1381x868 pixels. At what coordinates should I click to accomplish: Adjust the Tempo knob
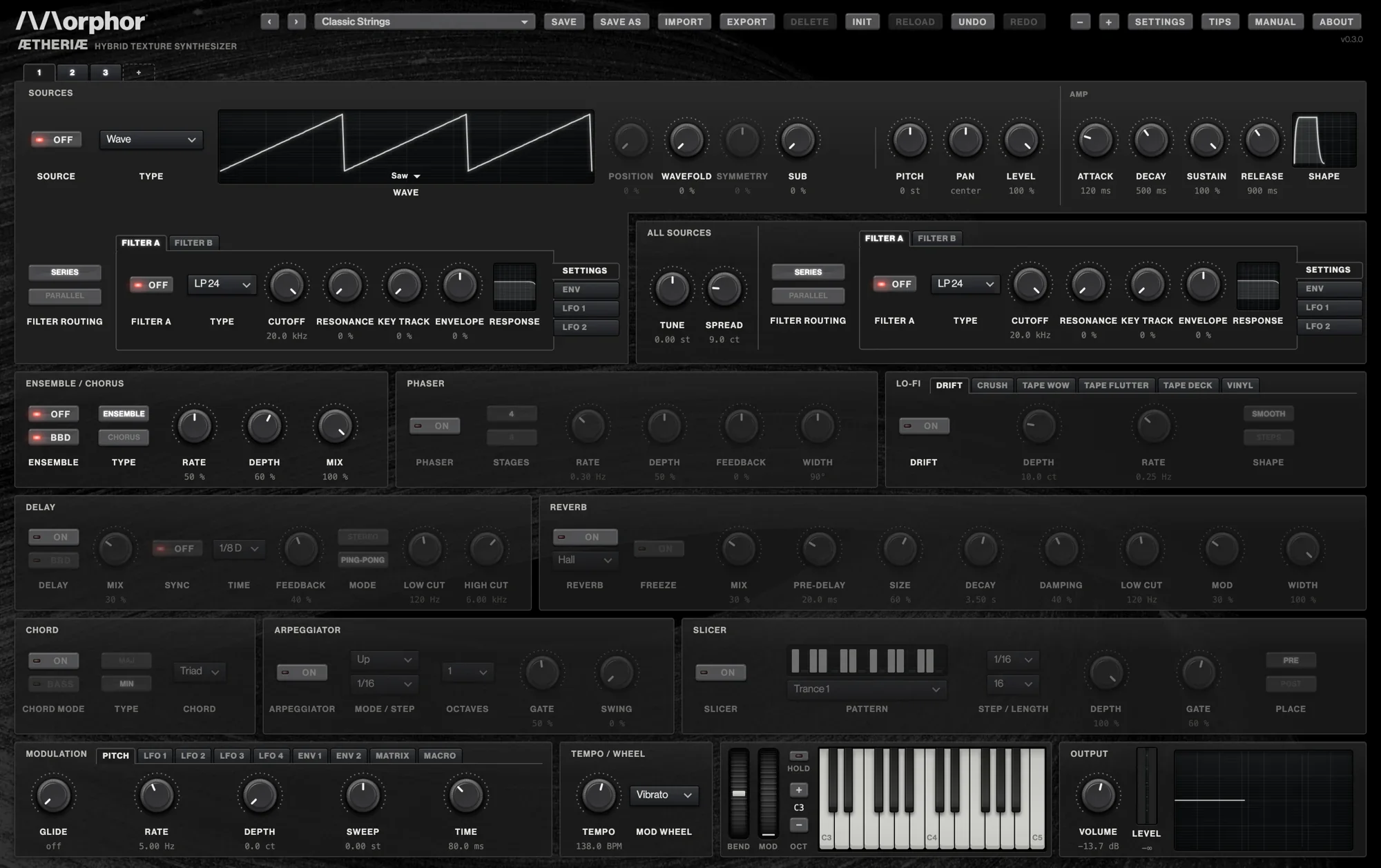point(598,795)
